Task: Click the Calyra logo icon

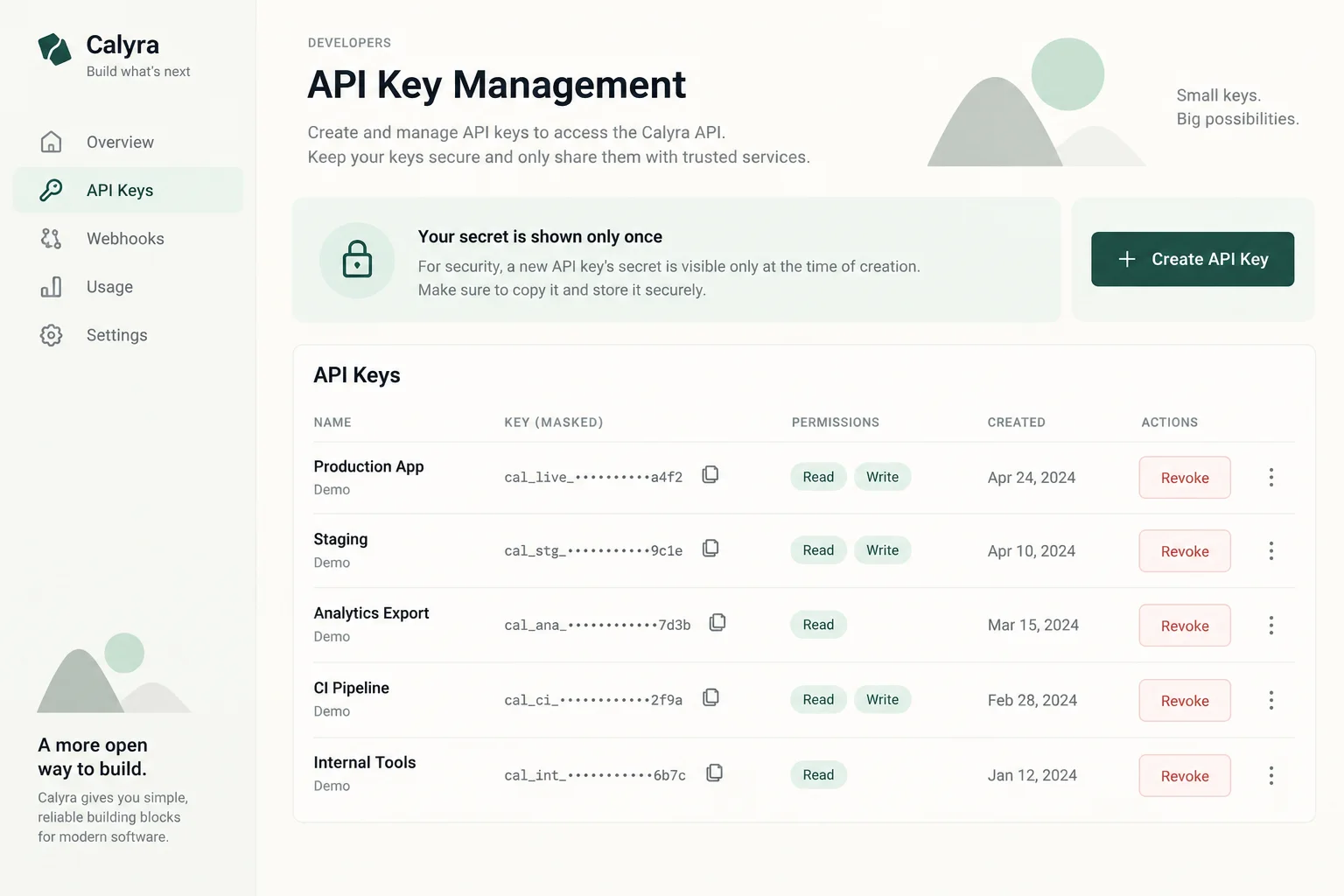Action: tap(54, 50)
